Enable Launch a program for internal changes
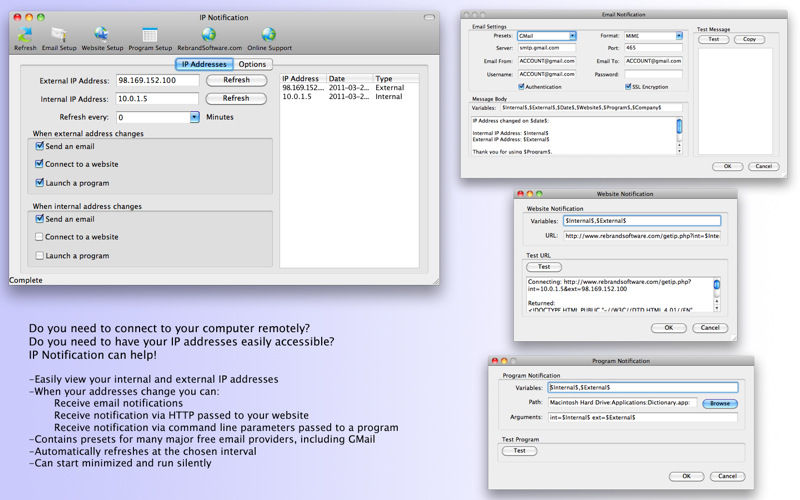 (39, 255)
